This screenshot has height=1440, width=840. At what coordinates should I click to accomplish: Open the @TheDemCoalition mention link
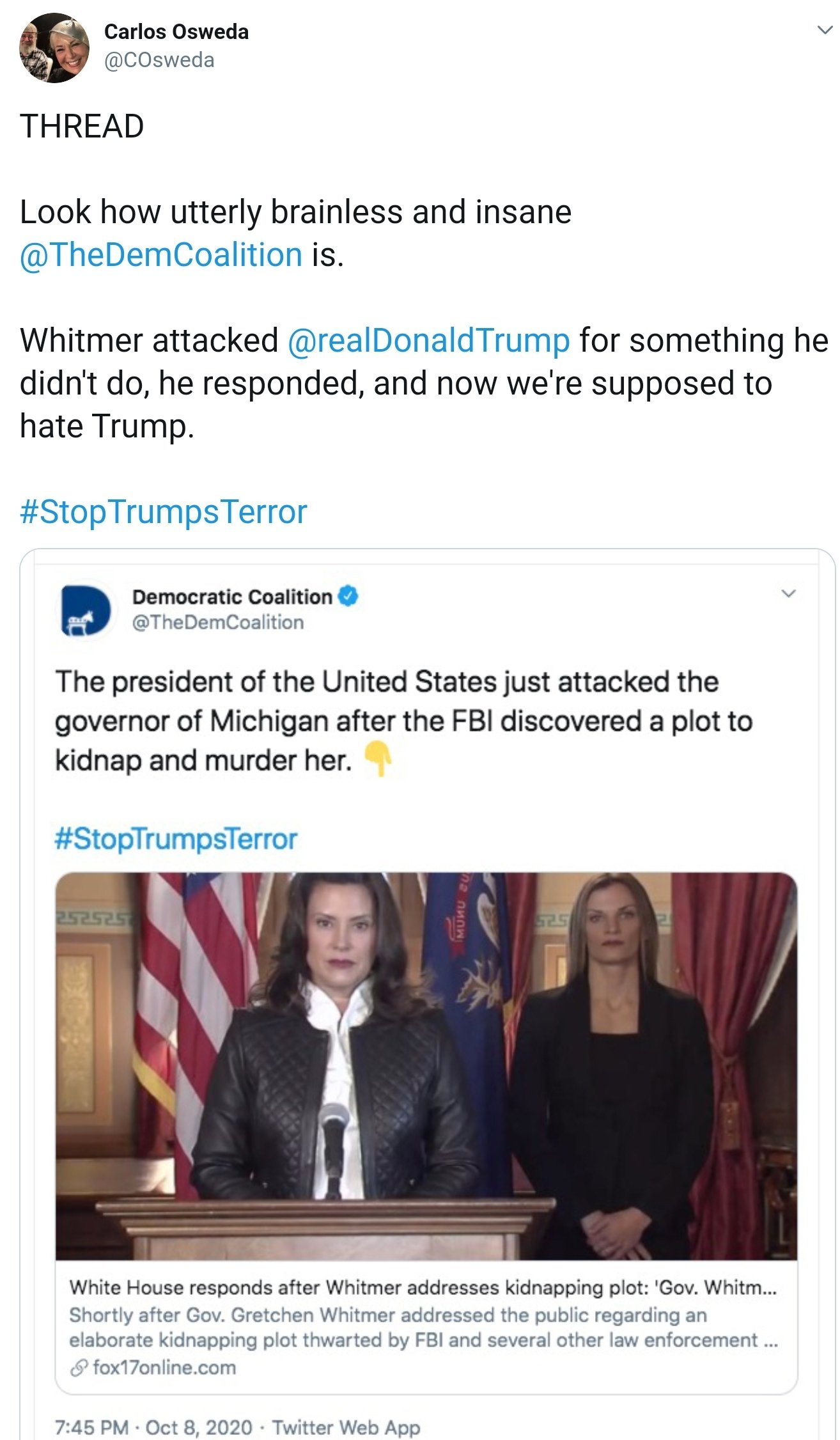point(161,254)
